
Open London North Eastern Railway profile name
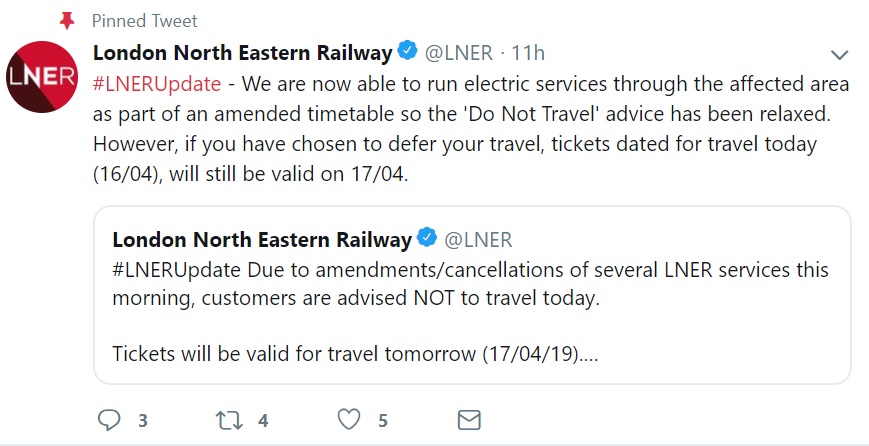click(243, 53)
